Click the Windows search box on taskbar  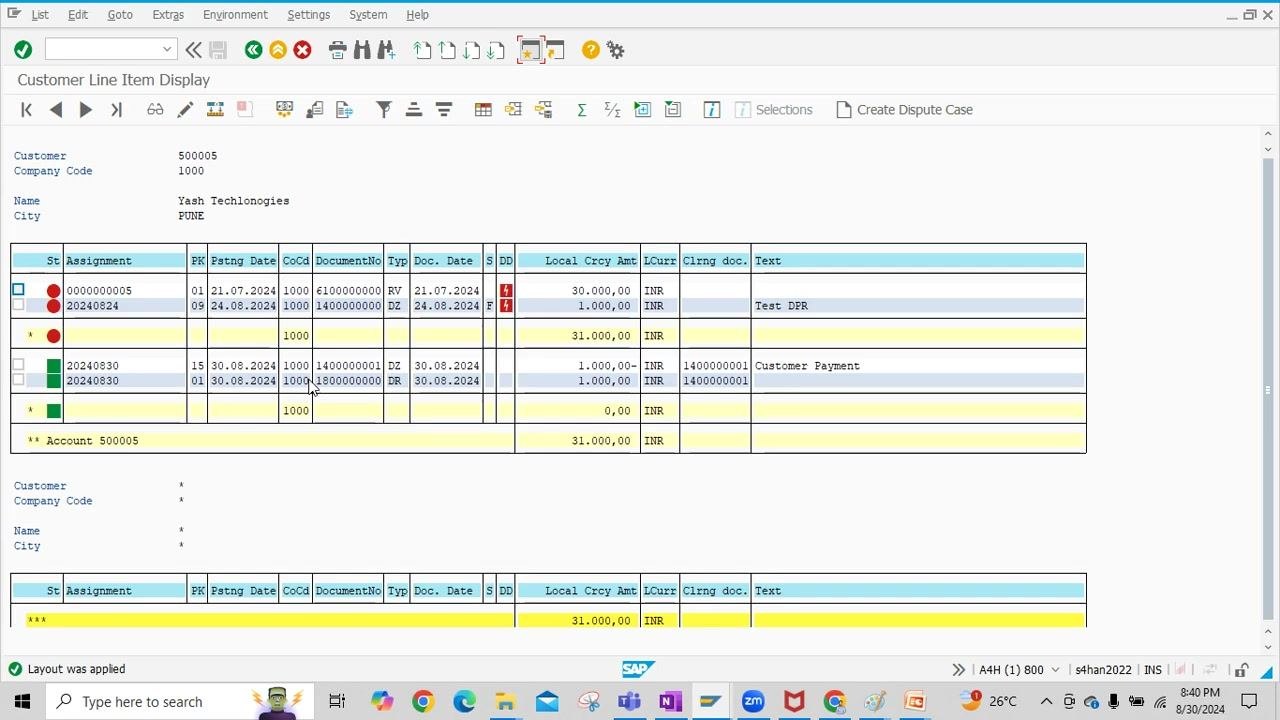pos(180,702)
